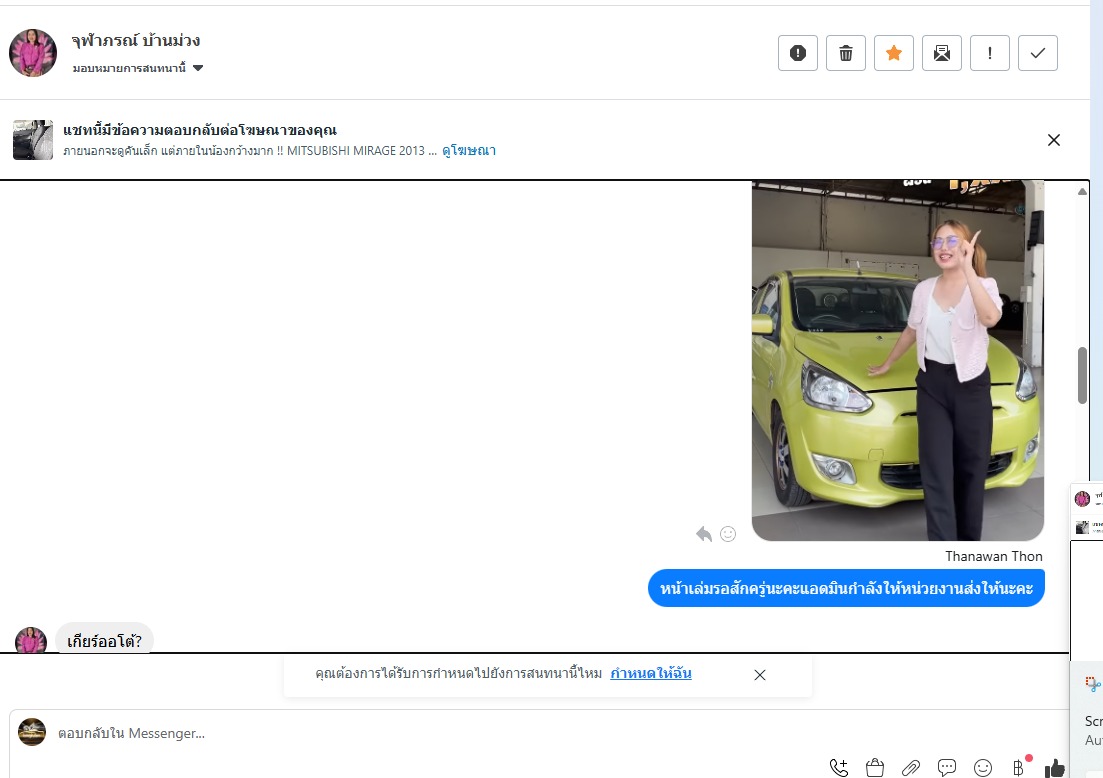The height and width of the screenshot is (778, 1103).
Task: Toggle the exclamation priority flag
Action: (990, 53)
